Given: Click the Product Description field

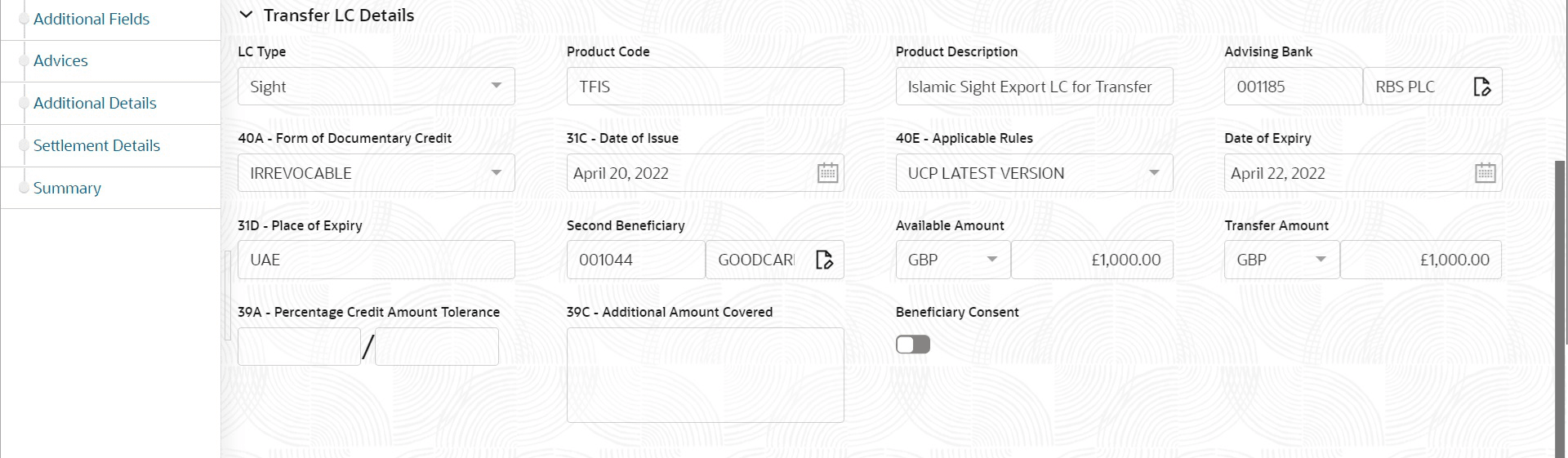Looking at the screenshot, I should [x=1034, y=87].
